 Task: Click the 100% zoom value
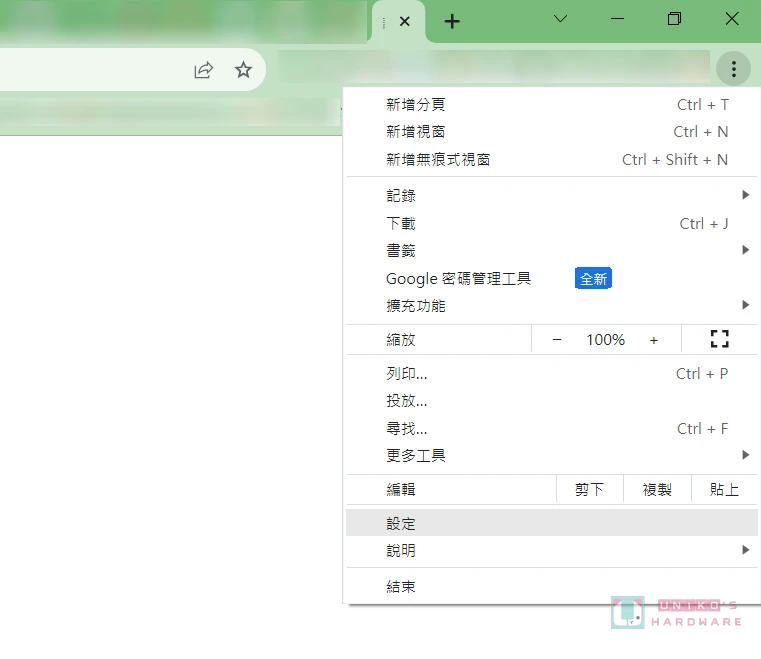click(x=605, y=340)
